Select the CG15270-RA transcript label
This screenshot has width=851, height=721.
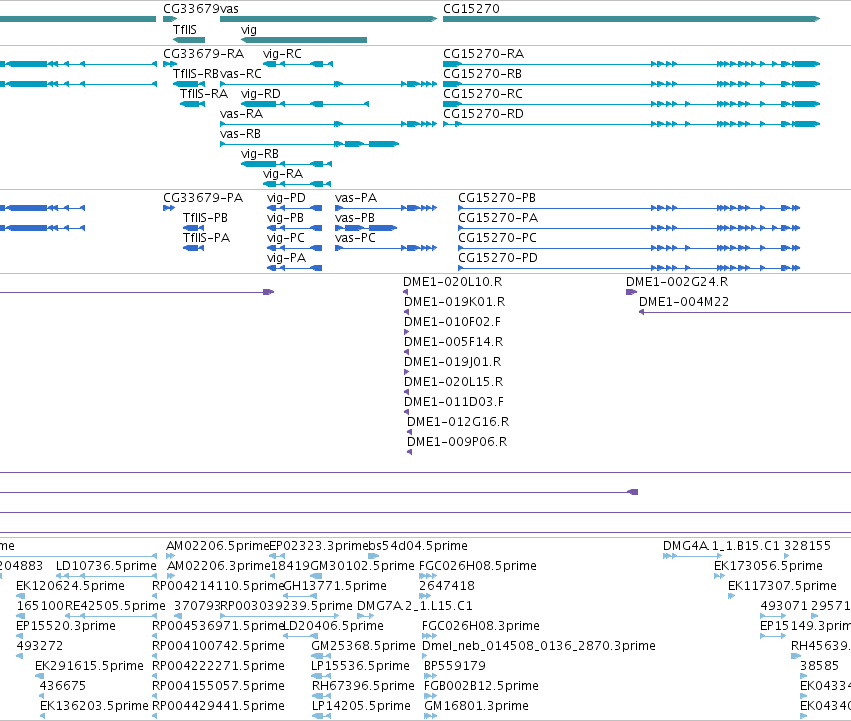484,54
